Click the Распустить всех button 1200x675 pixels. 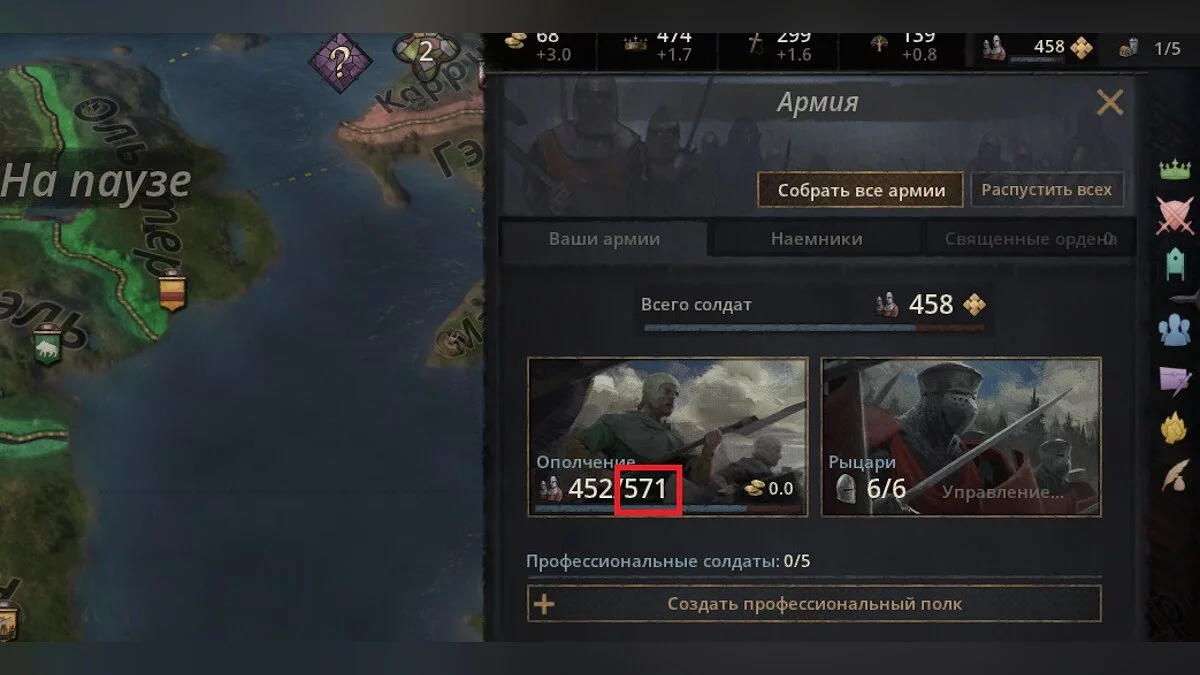click(x=1047, y=190)
